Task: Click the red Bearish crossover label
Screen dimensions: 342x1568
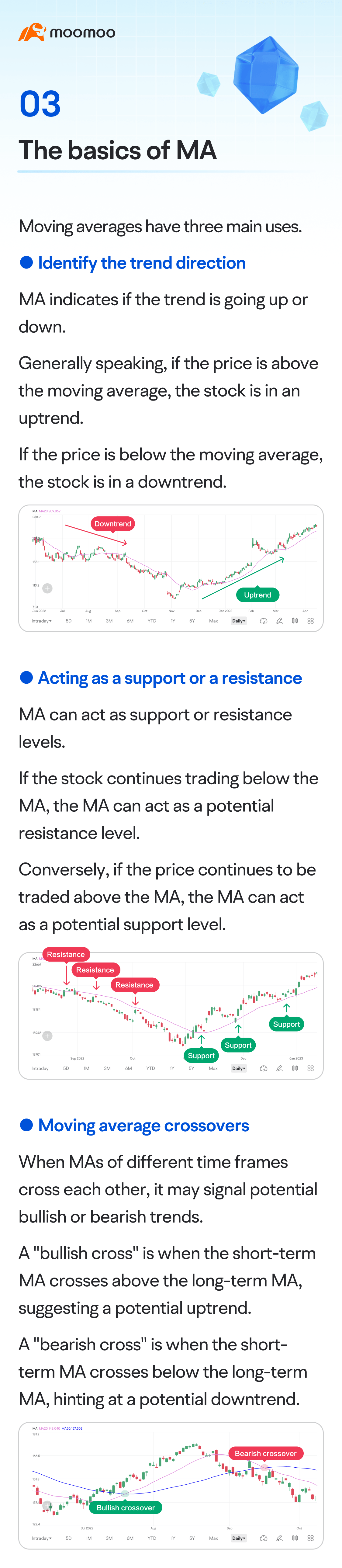Action: click(x=265, y=1454)
